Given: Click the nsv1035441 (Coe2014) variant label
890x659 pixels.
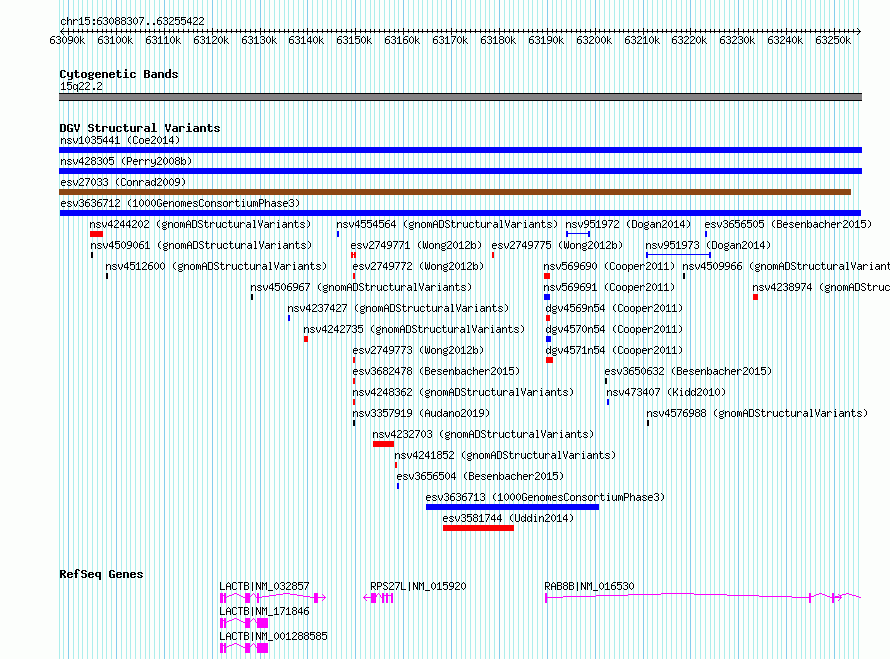Looking at the screenshot, I should click(x=120, y=140).
